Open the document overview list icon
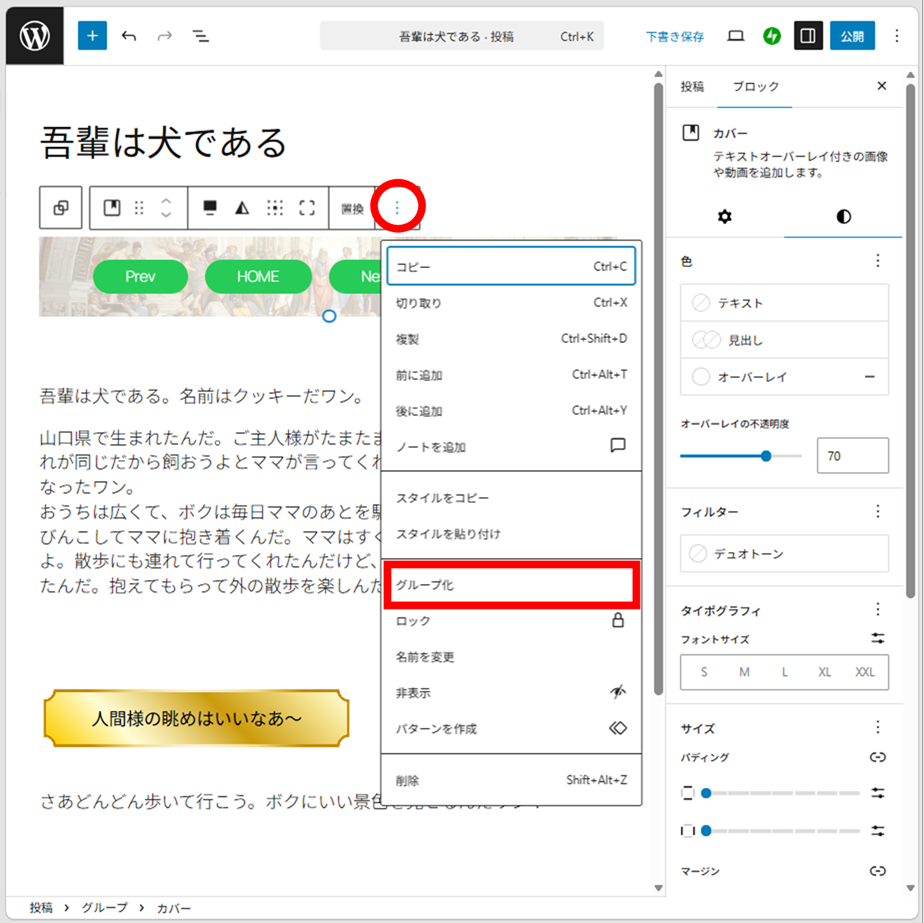 coord(201,36)
